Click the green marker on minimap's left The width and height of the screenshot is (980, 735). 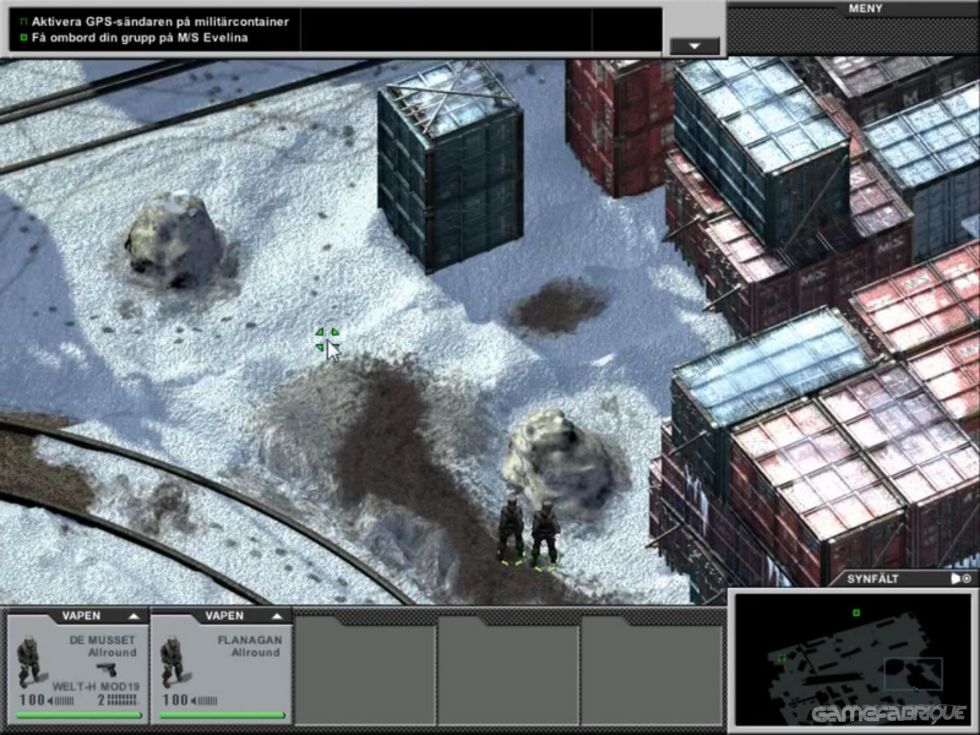pos(781,658)
